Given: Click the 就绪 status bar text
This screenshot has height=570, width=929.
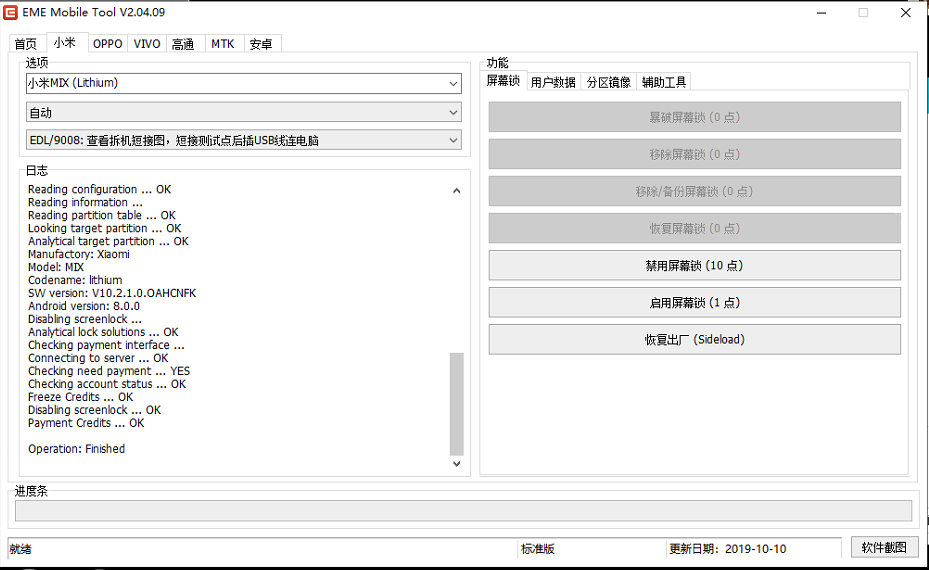Looking at the screenshot, I should click(21, 549).
